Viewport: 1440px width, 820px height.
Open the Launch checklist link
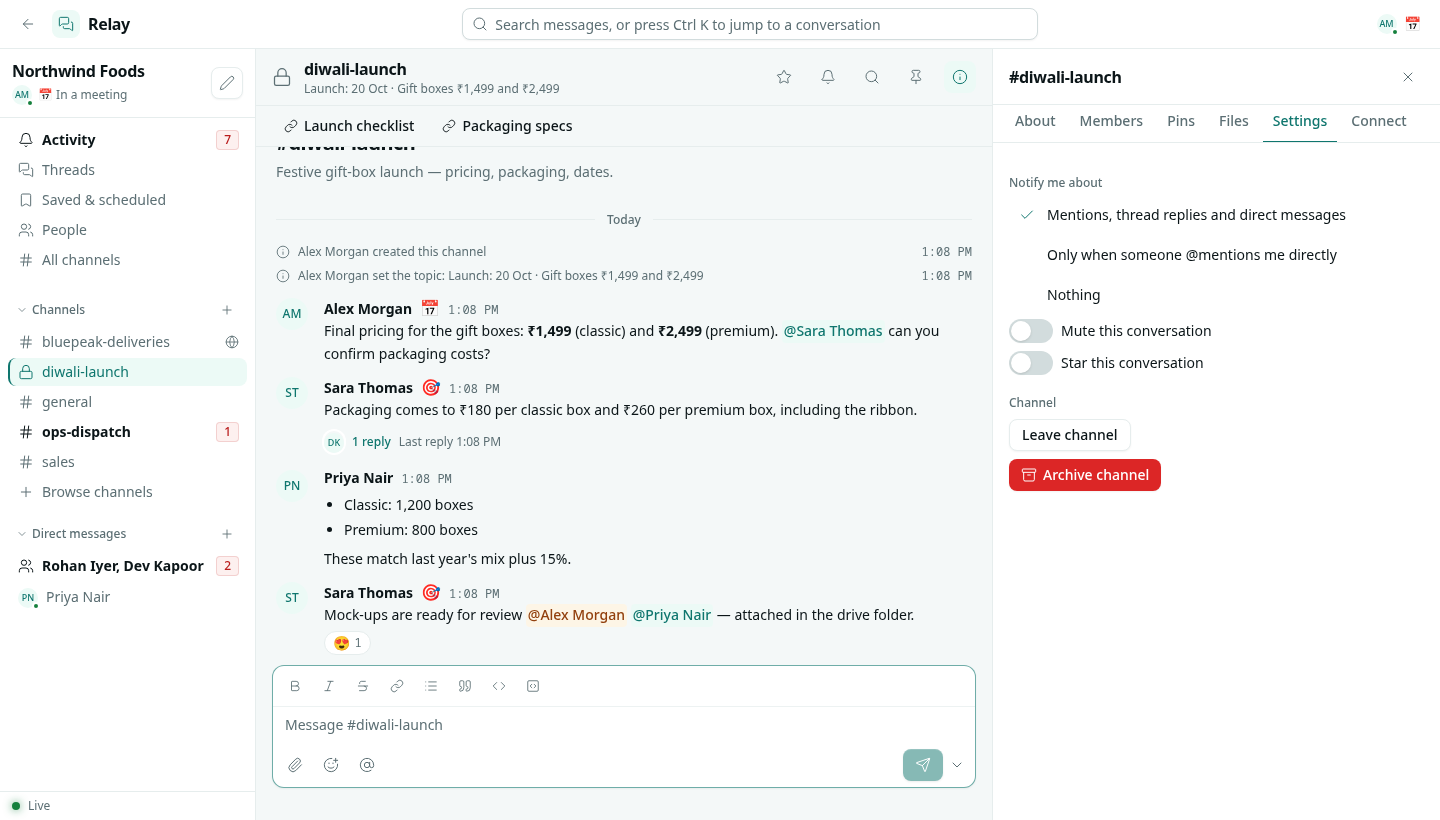349,126
